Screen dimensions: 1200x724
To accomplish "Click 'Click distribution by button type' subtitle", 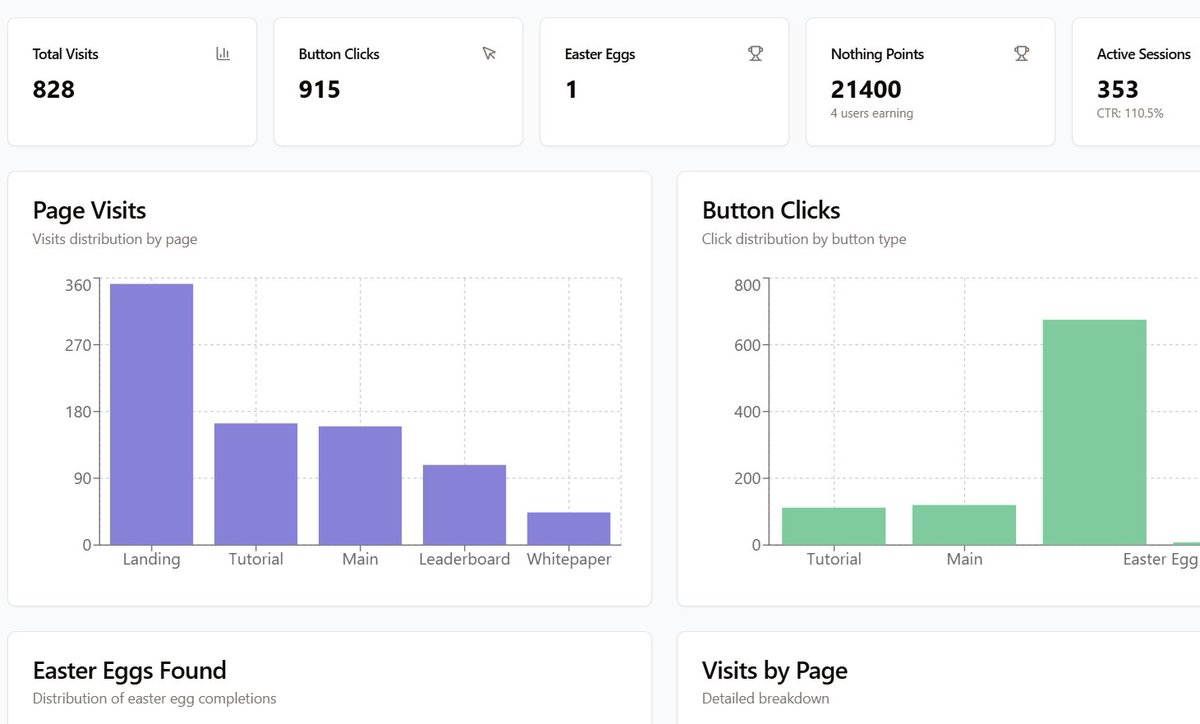I will pos(804,239).
